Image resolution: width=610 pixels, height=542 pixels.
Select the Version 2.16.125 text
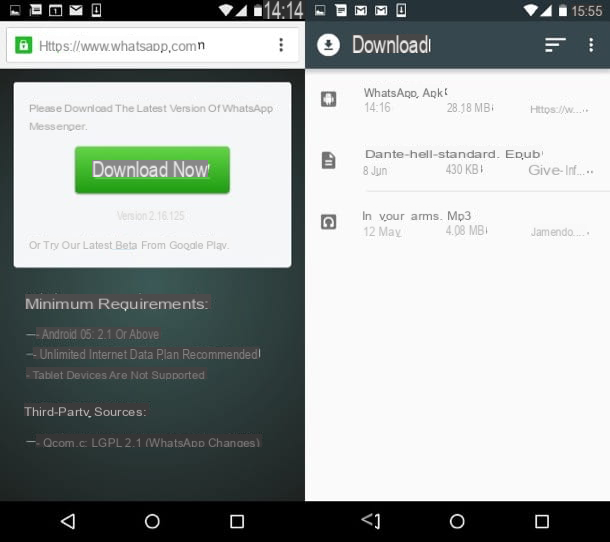coord(151,216)
